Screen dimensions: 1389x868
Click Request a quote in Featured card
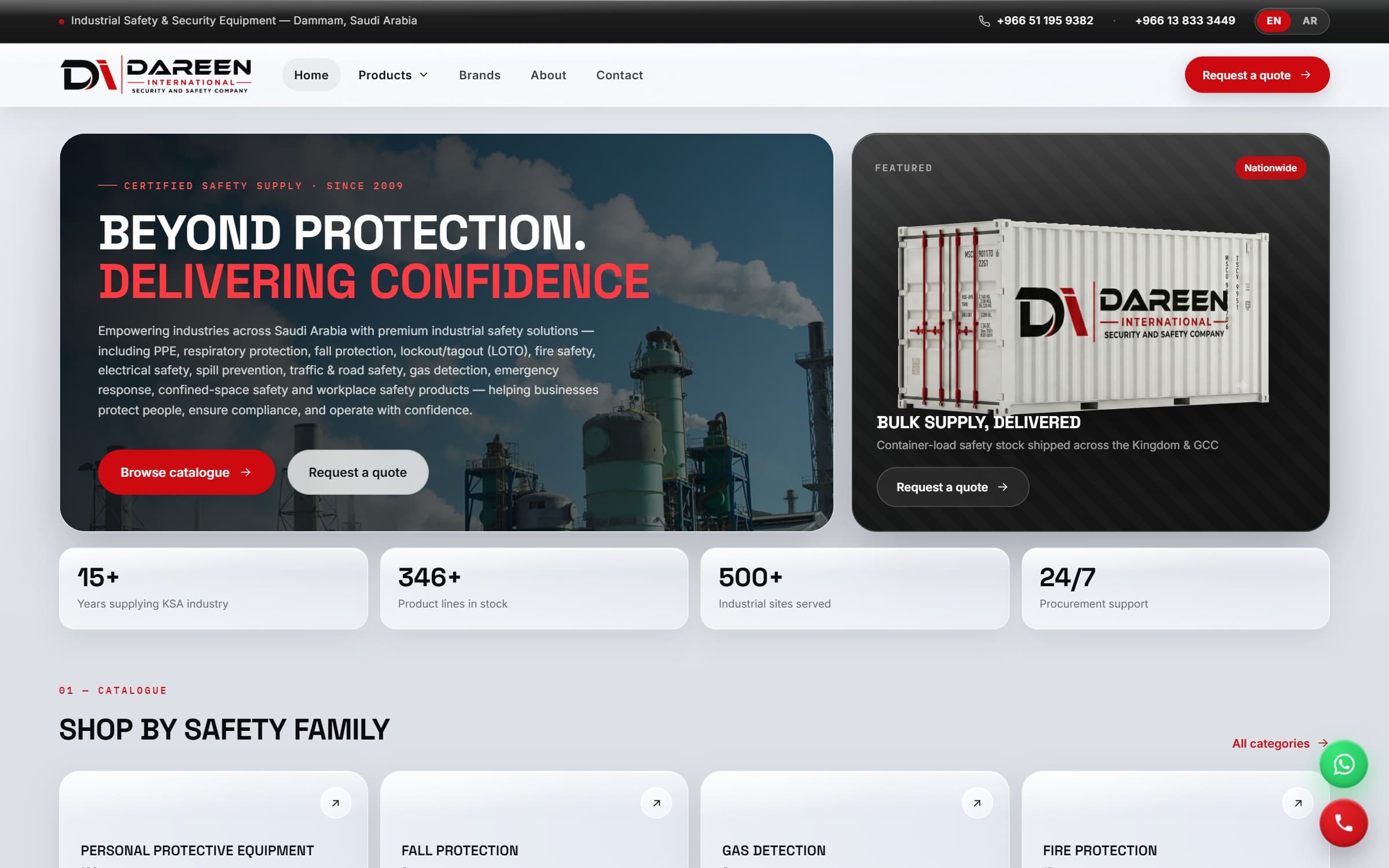coord(953,487)
